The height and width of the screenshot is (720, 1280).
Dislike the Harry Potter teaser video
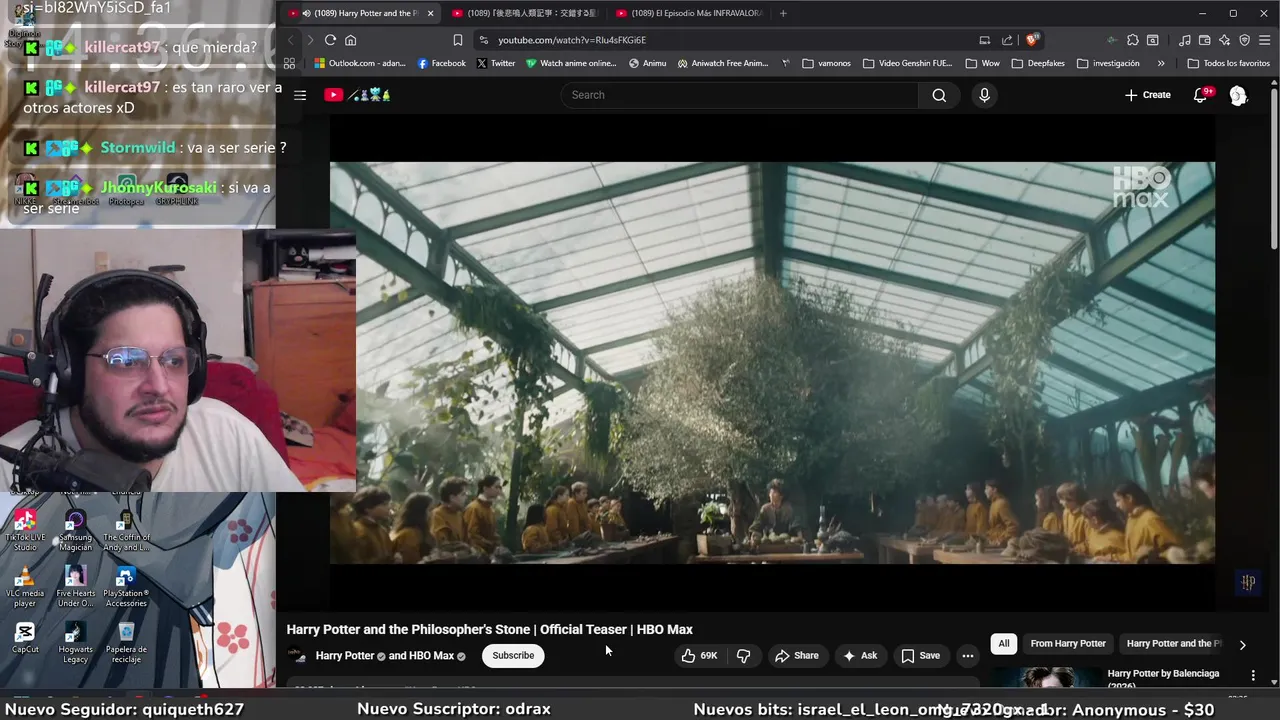click(x=743, y=656)
